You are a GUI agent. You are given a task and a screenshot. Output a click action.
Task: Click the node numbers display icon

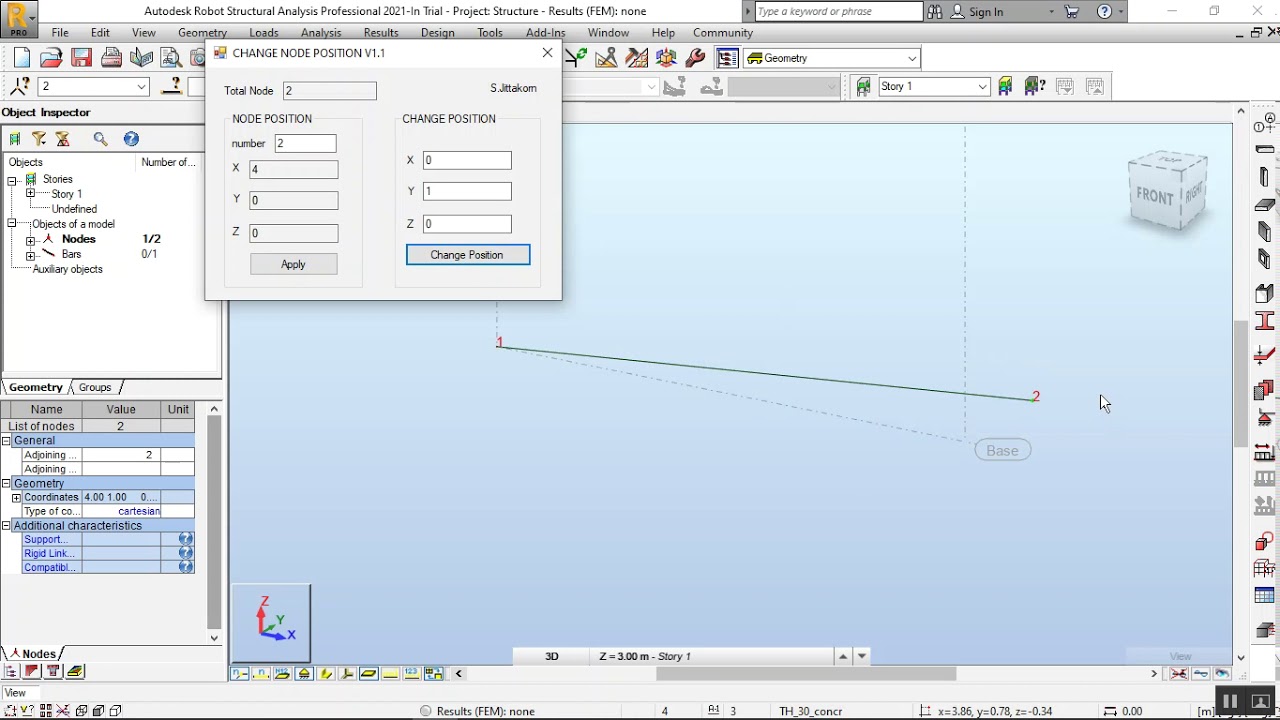point(240,674)
